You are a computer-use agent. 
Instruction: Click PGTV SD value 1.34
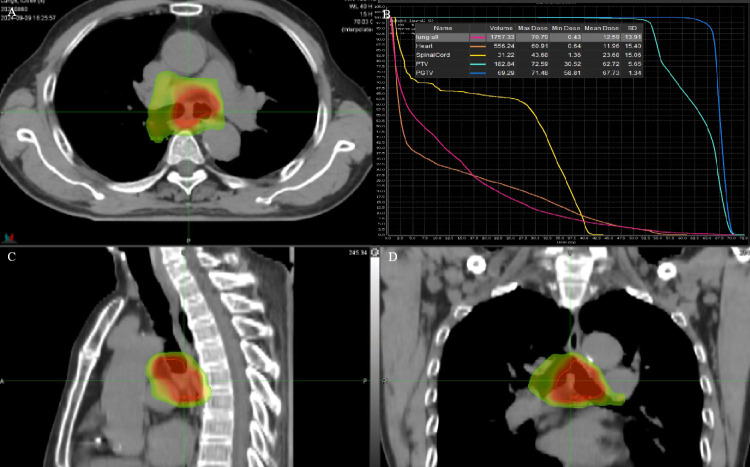click(634, 73)
